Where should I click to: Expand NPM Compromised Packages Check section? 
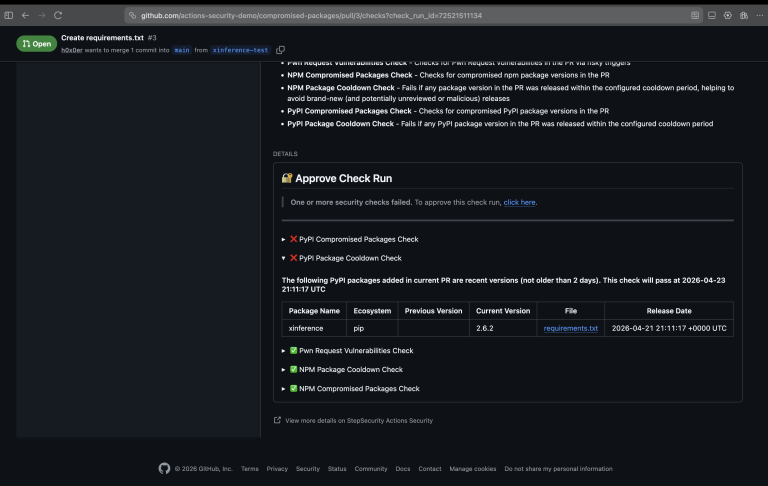click(x=284, y=389)
